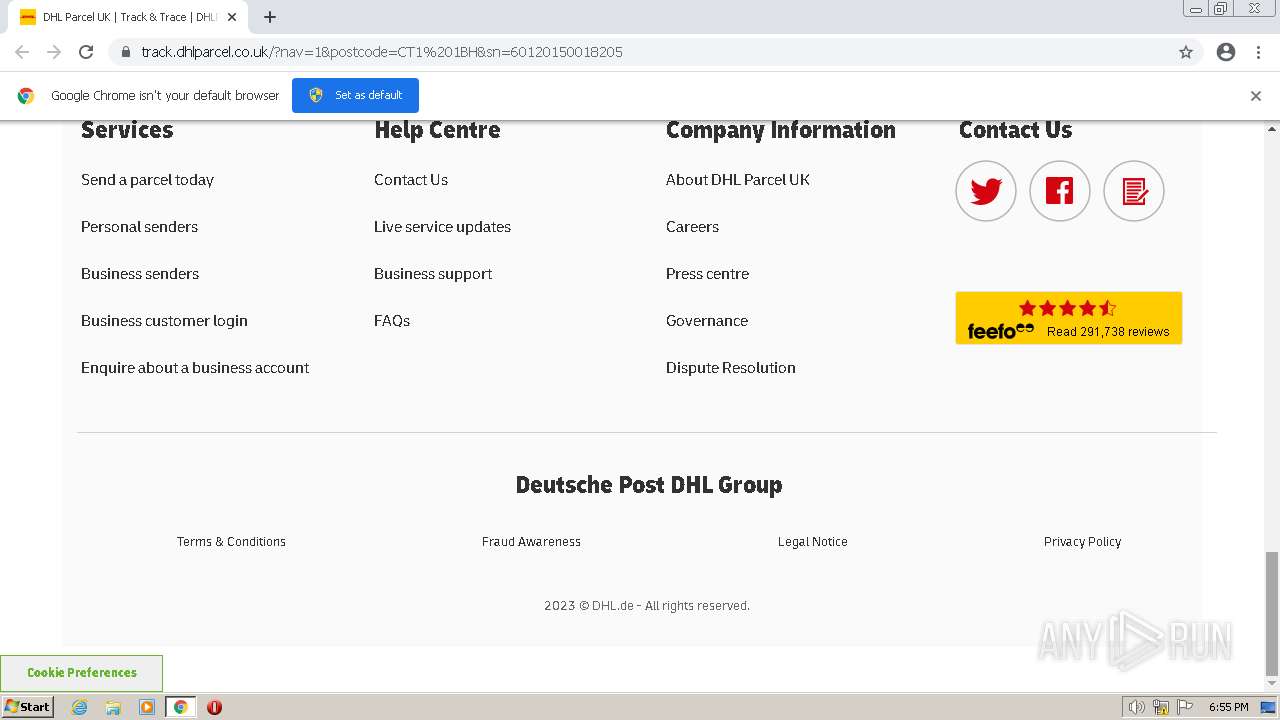Click network icon in system tray
The height and width of the screenshot is (720, 1280).
coord(1161,707)
